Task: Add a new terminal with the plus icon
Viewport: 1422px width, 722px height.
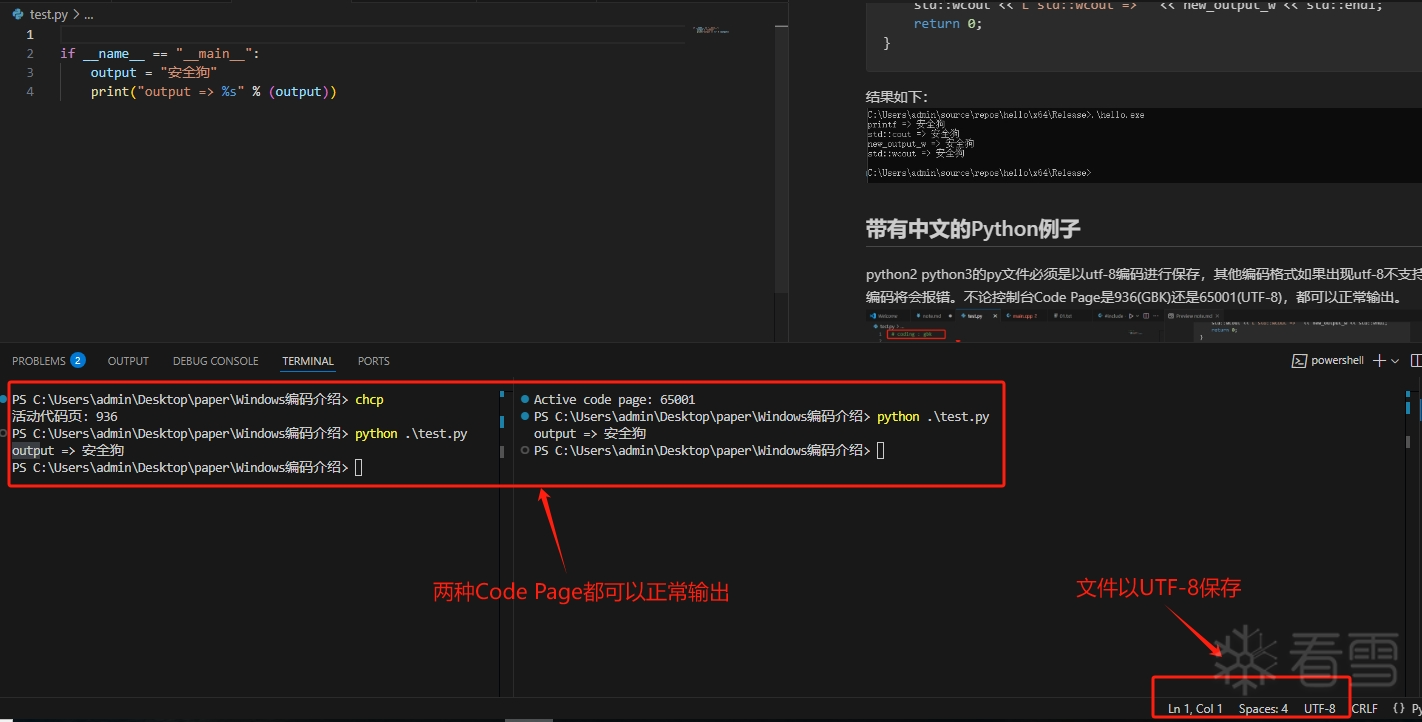Action: pos(1380,361)
